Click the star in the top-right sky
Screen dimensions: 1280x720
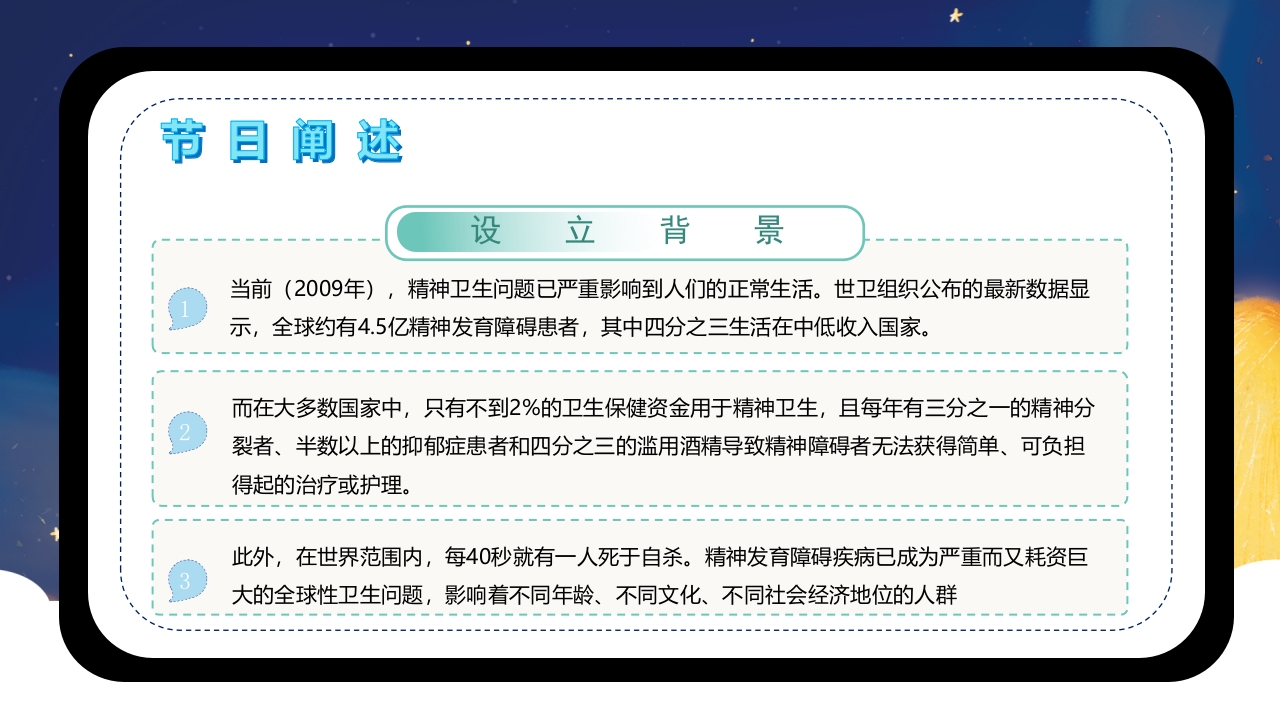click(x=956, y=15)
